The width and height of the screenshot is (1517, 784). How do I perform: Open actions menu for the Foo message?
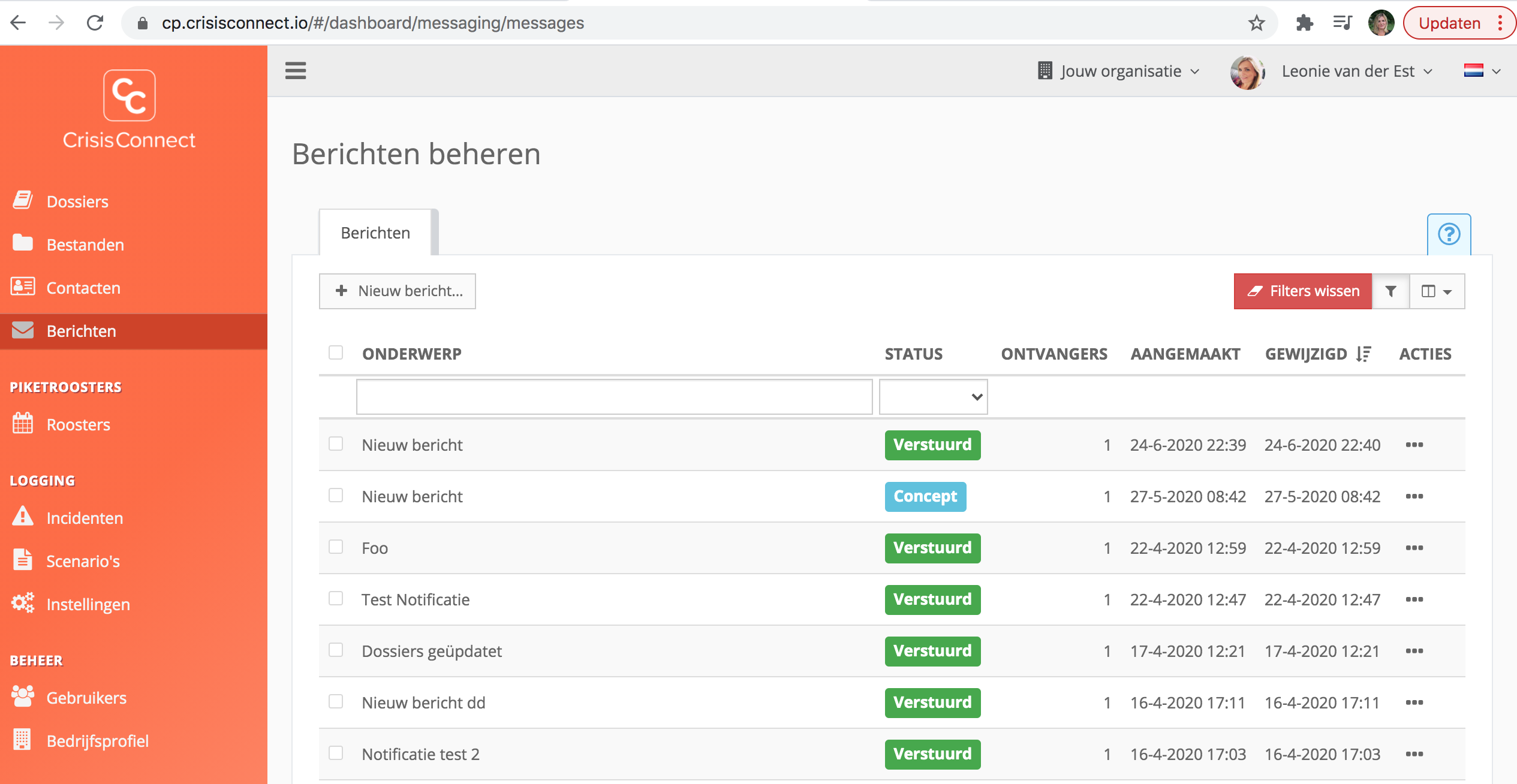point(1414,548)
